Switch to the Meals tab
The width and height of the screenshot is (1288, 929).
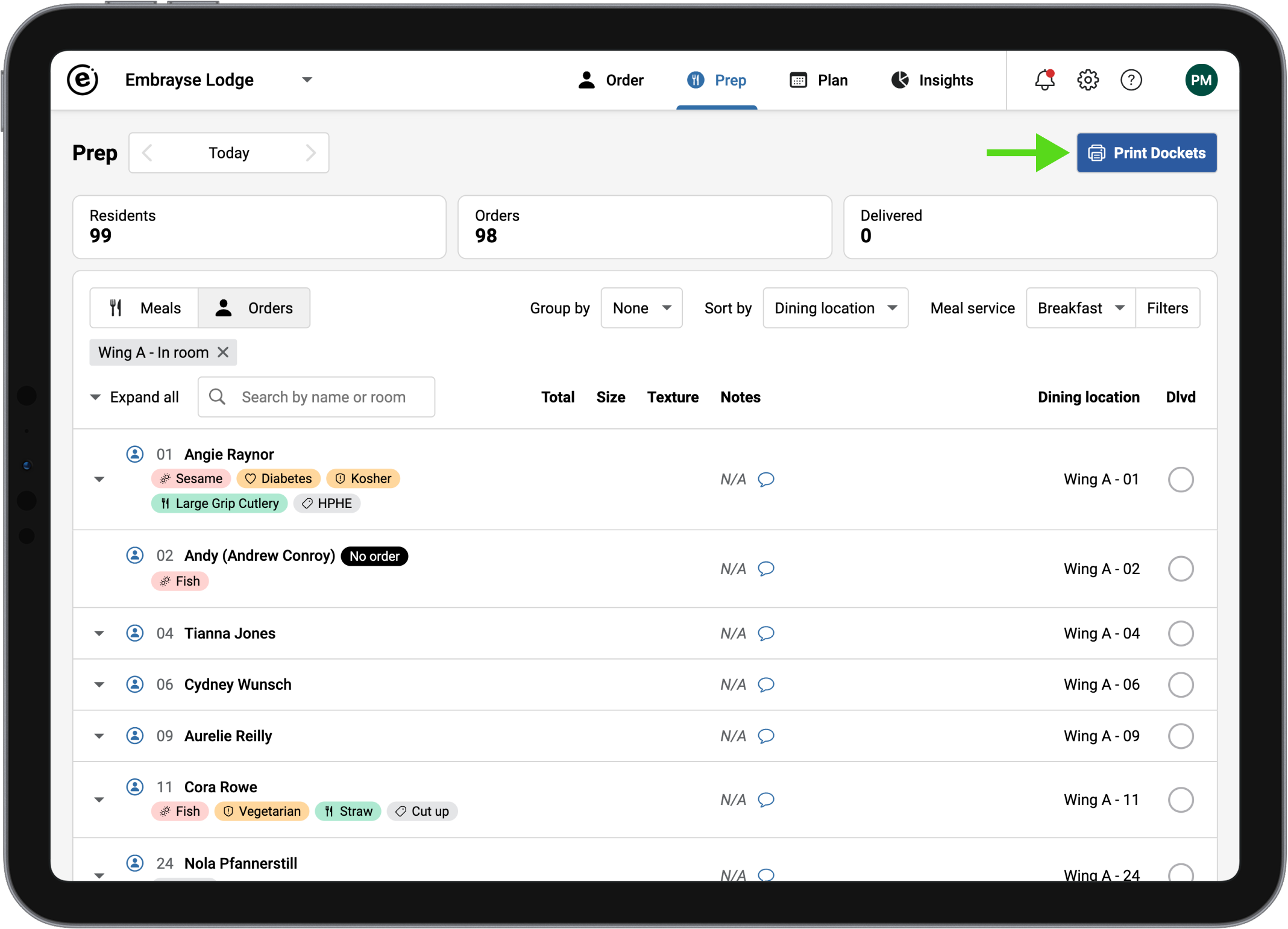pos(145,308)
